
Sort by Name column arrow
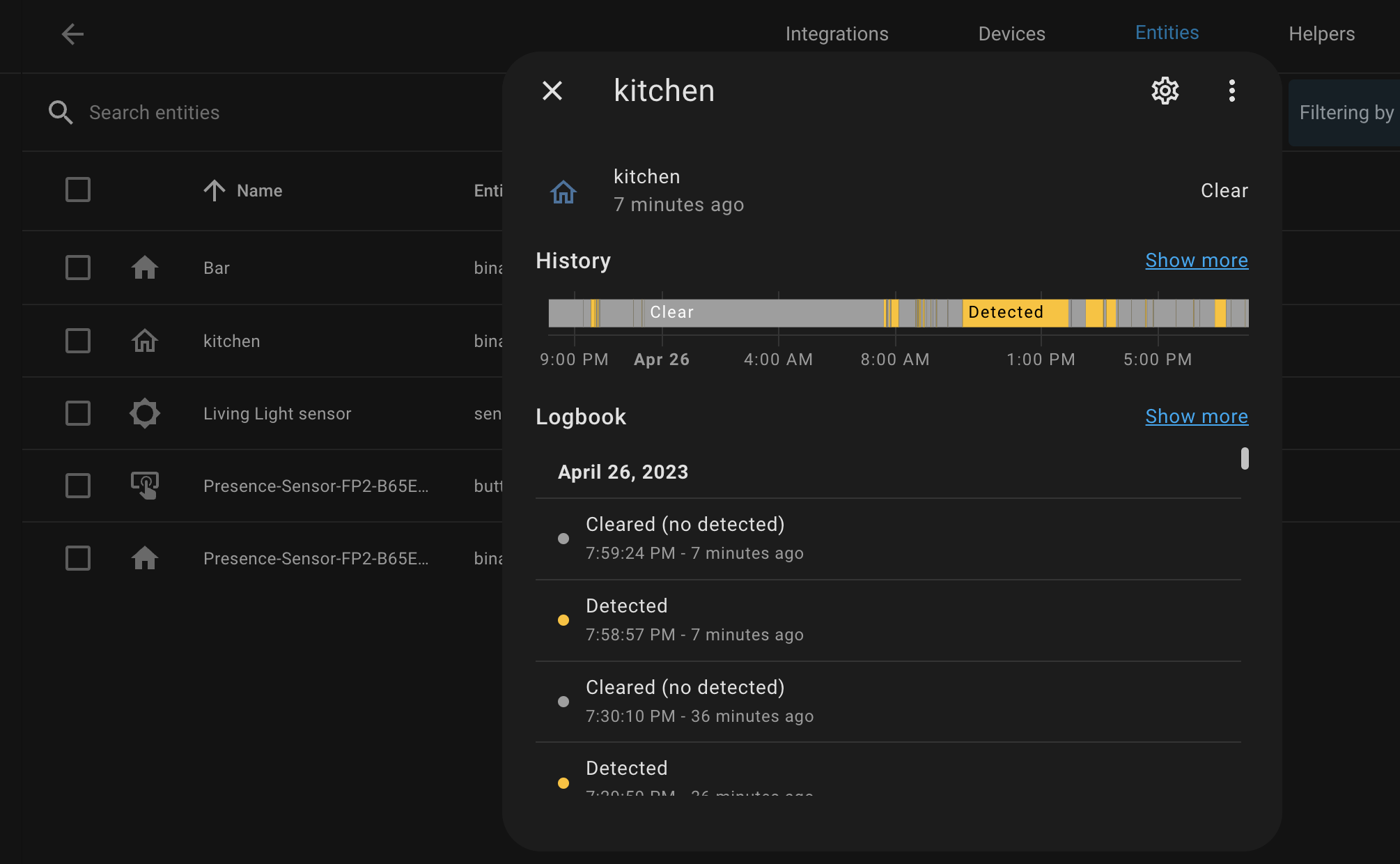[x=215, y=190]
